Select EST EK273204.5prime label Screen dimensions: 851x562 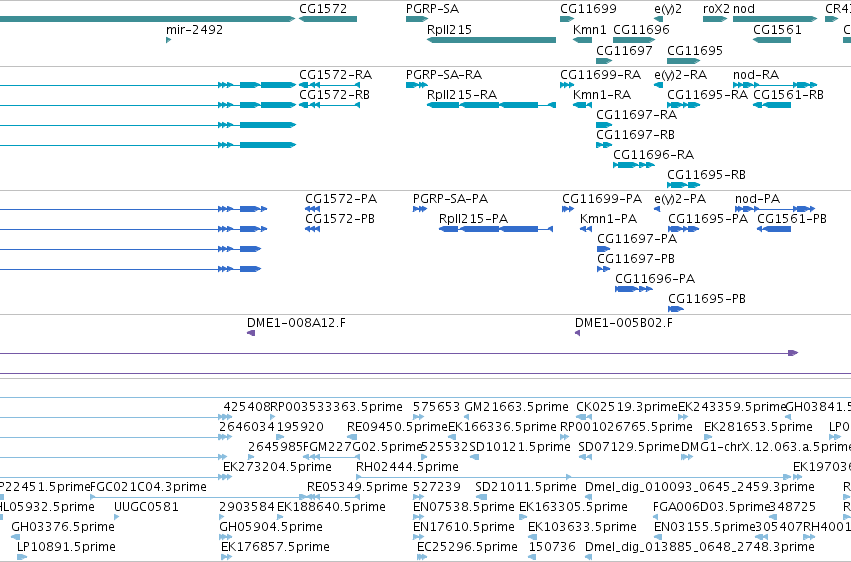coord(277,467)
